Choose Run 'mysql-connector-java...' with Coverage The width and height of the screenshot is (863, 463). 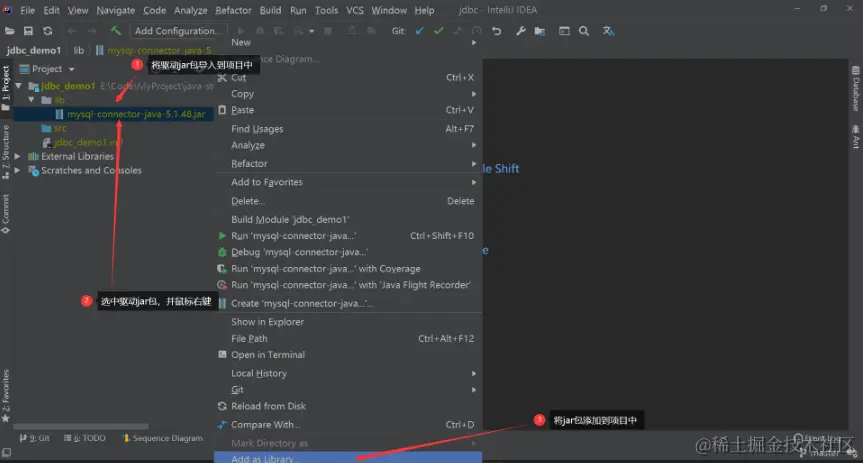(348, 269)
